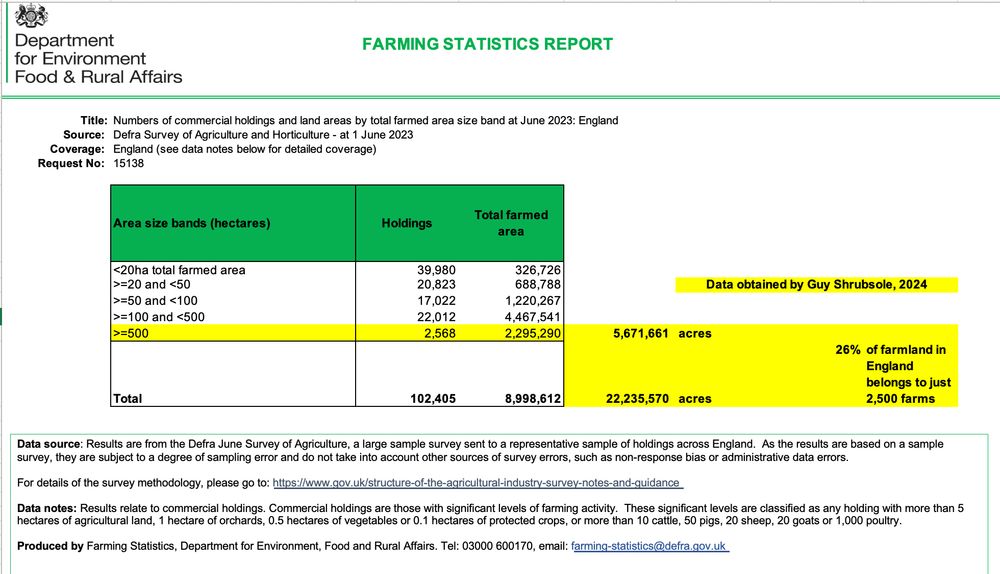This screenshot has height=574, width=1000.
Task: Click the 22,235,570 acres value
Action: click(637, 399)
